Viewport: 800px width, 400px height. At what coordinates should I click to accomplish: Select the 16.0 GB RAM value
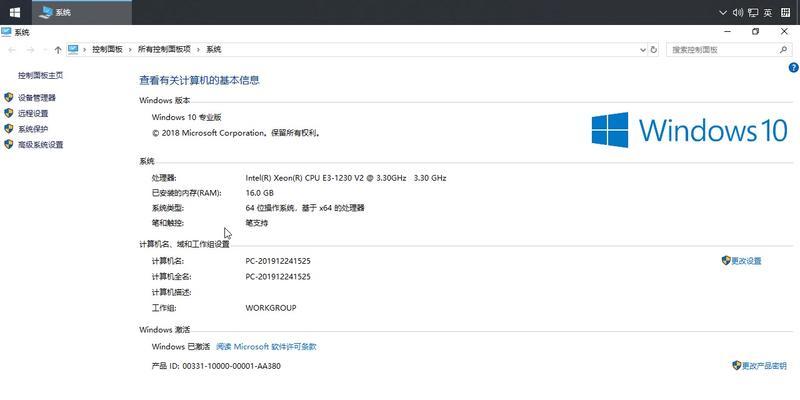(260, 193)
